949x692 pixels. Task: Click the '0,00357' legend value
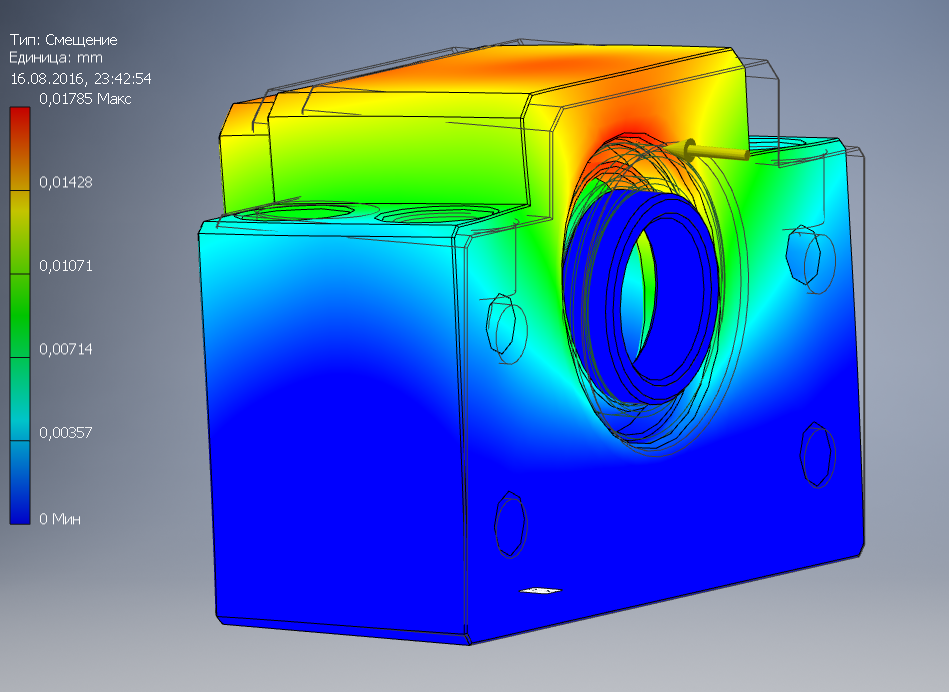tap(66, 432)
